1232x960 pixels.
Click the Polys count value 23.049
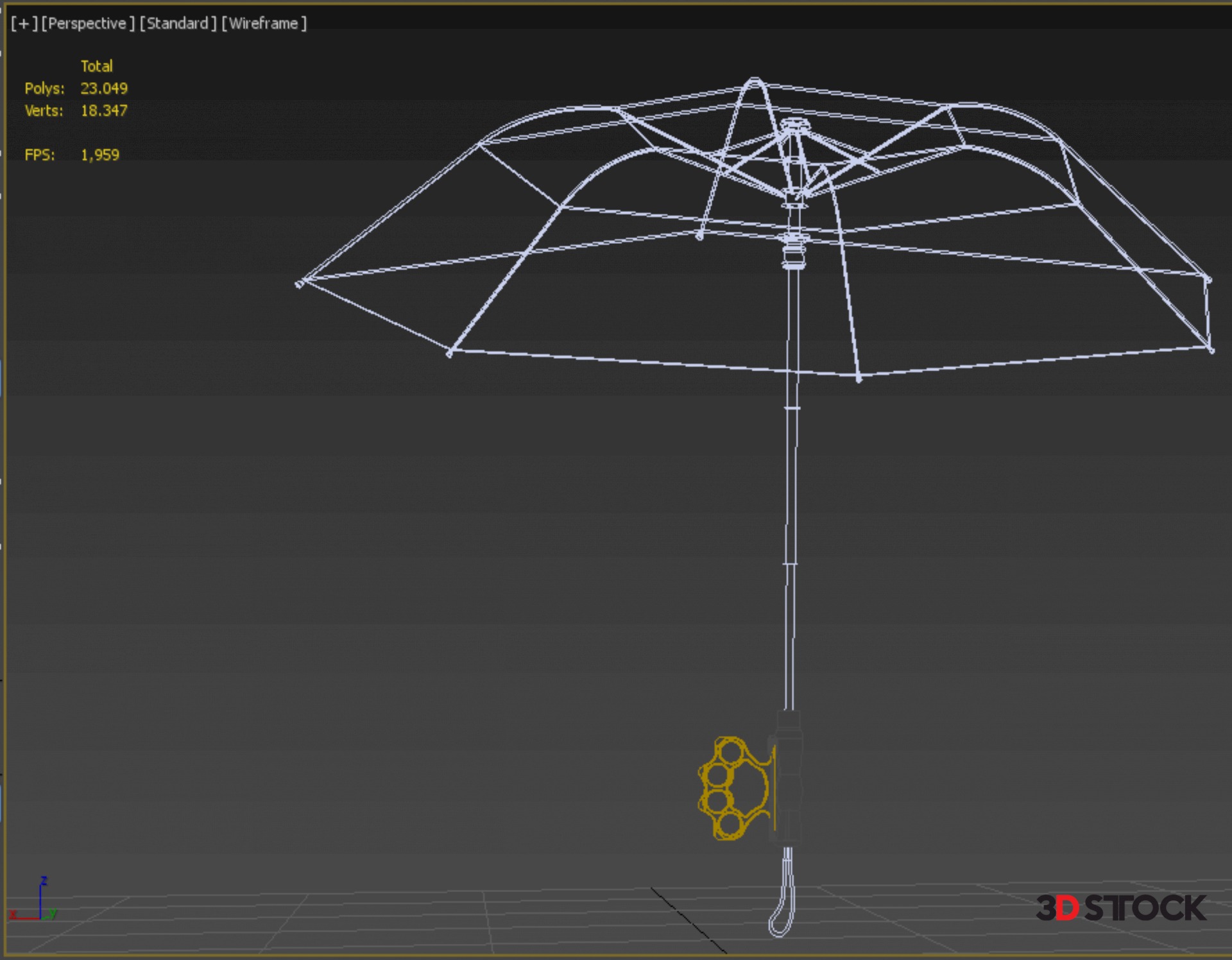click(104, 89)
